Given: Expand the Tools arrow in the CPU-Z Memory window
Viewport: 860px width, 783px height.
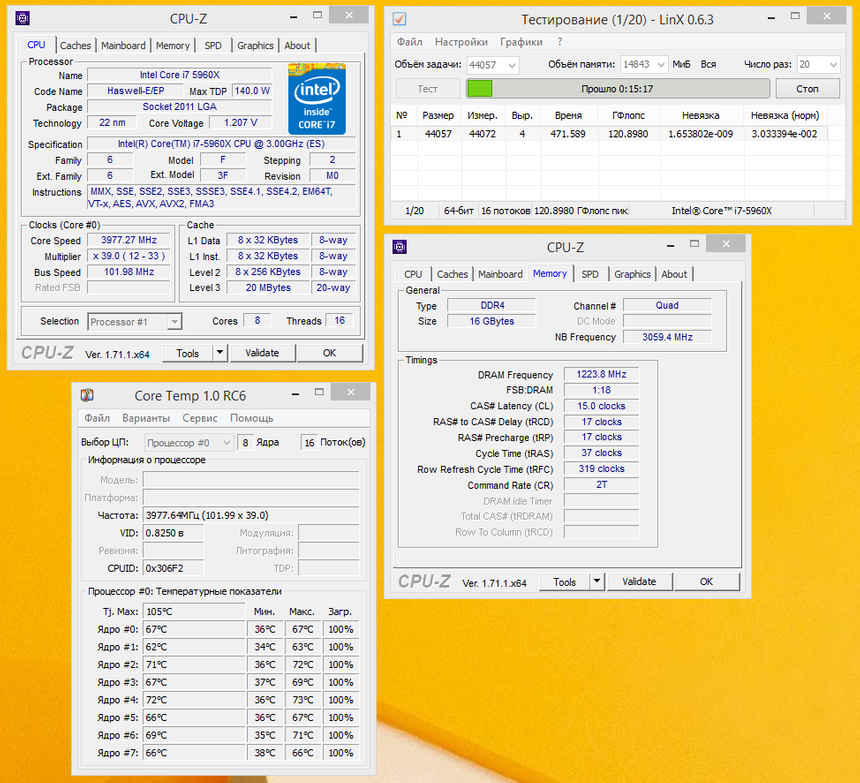Looking at the screenshot, I should pos(597,581).
